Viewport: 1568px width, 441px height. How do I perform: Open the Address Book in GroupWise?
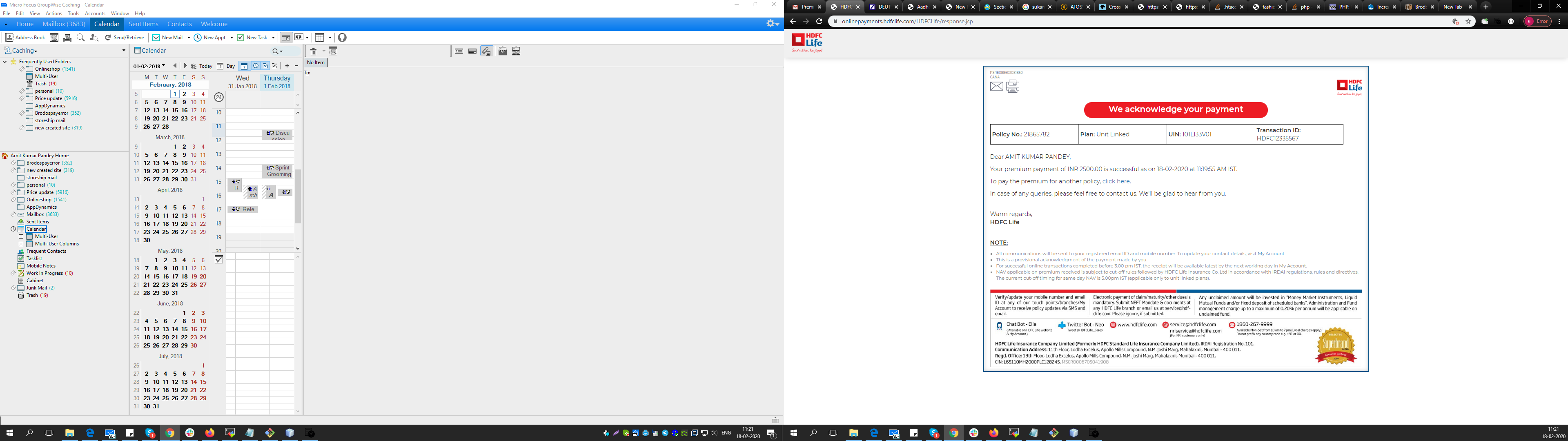point(26,38)
